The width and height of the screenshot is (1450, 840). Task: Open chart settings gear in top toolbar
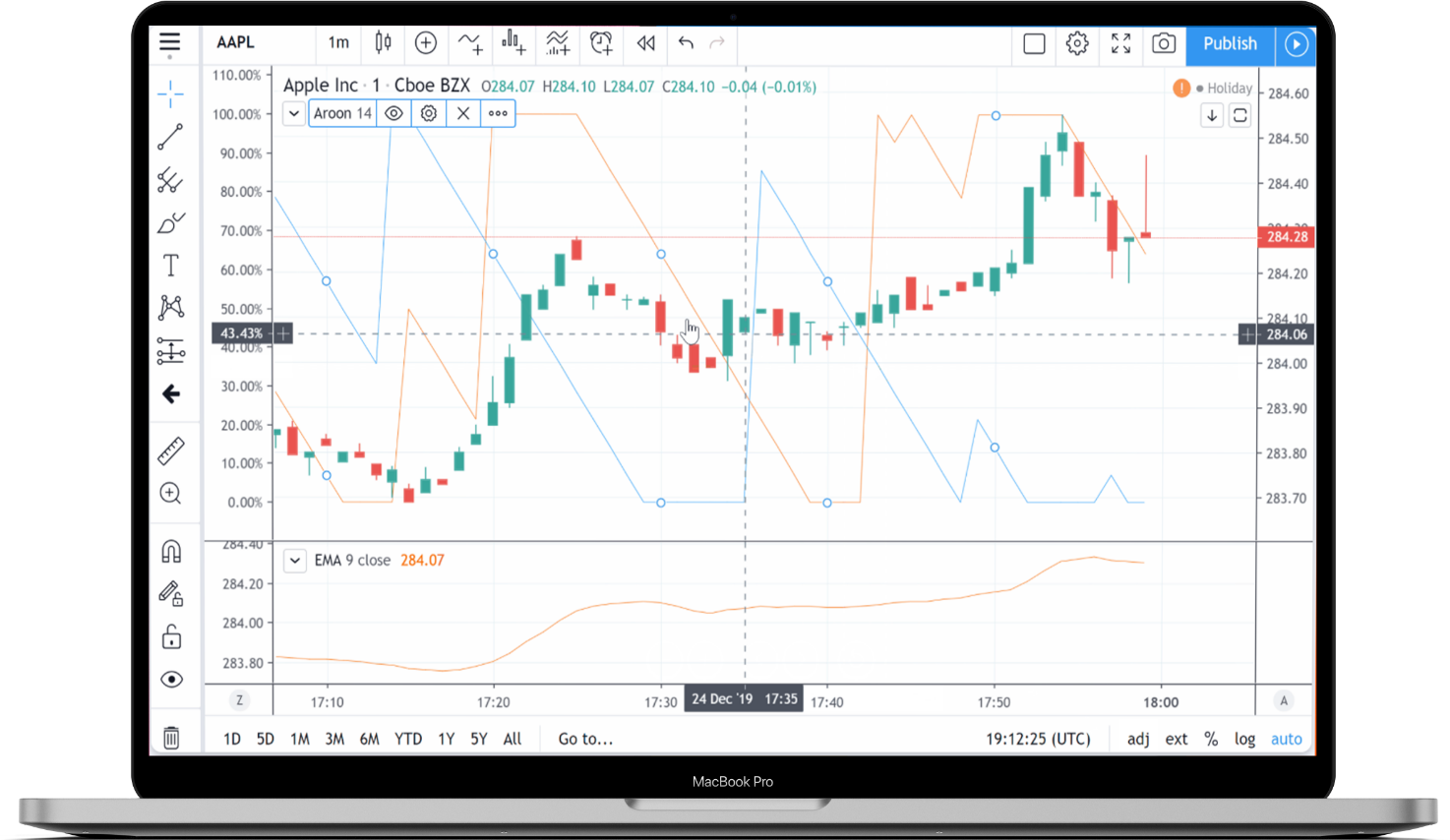click(1077, 43)
